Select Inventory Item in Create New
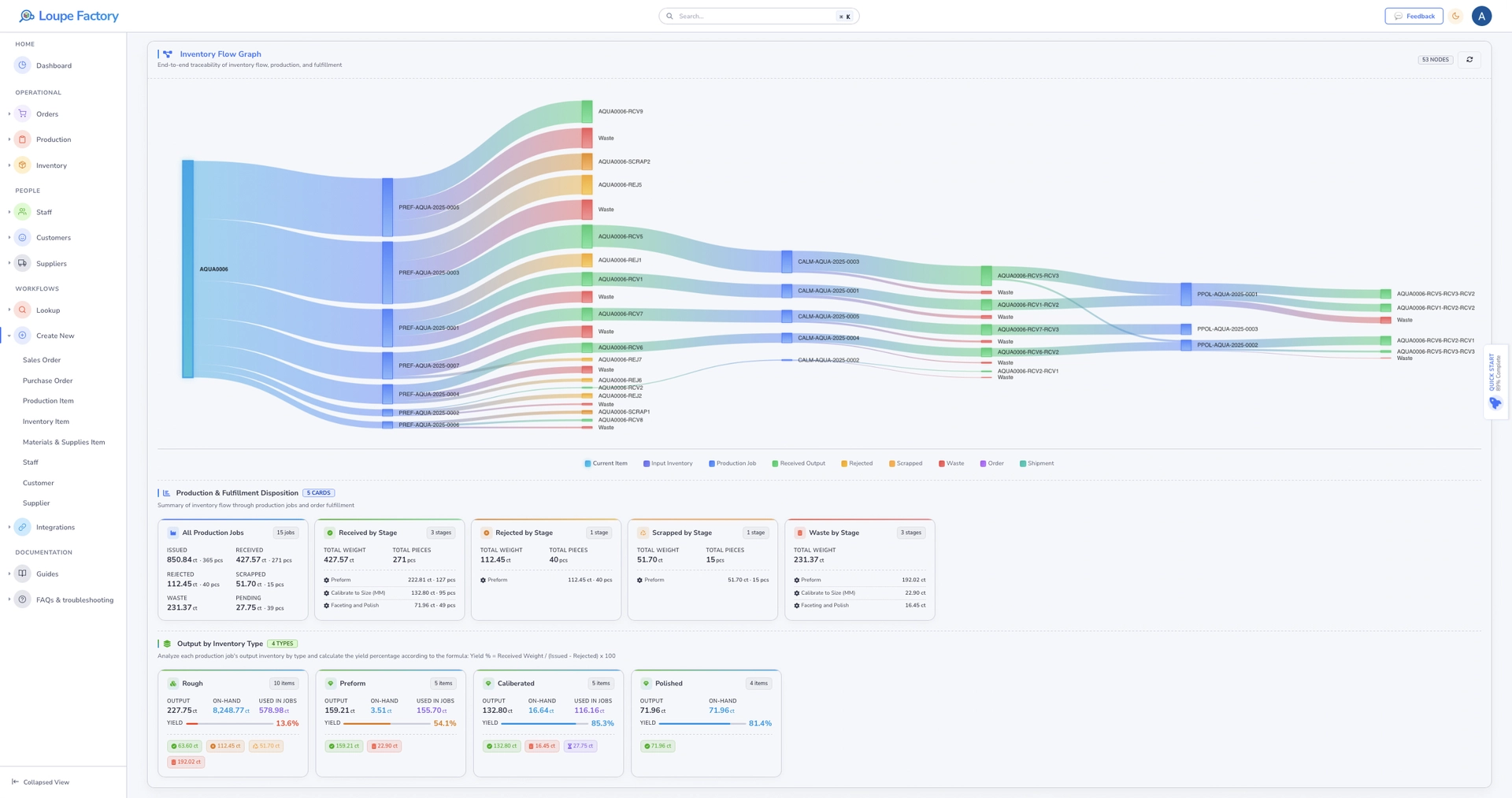Screen dimensions: 1512x798 click(x=46, y=421)
